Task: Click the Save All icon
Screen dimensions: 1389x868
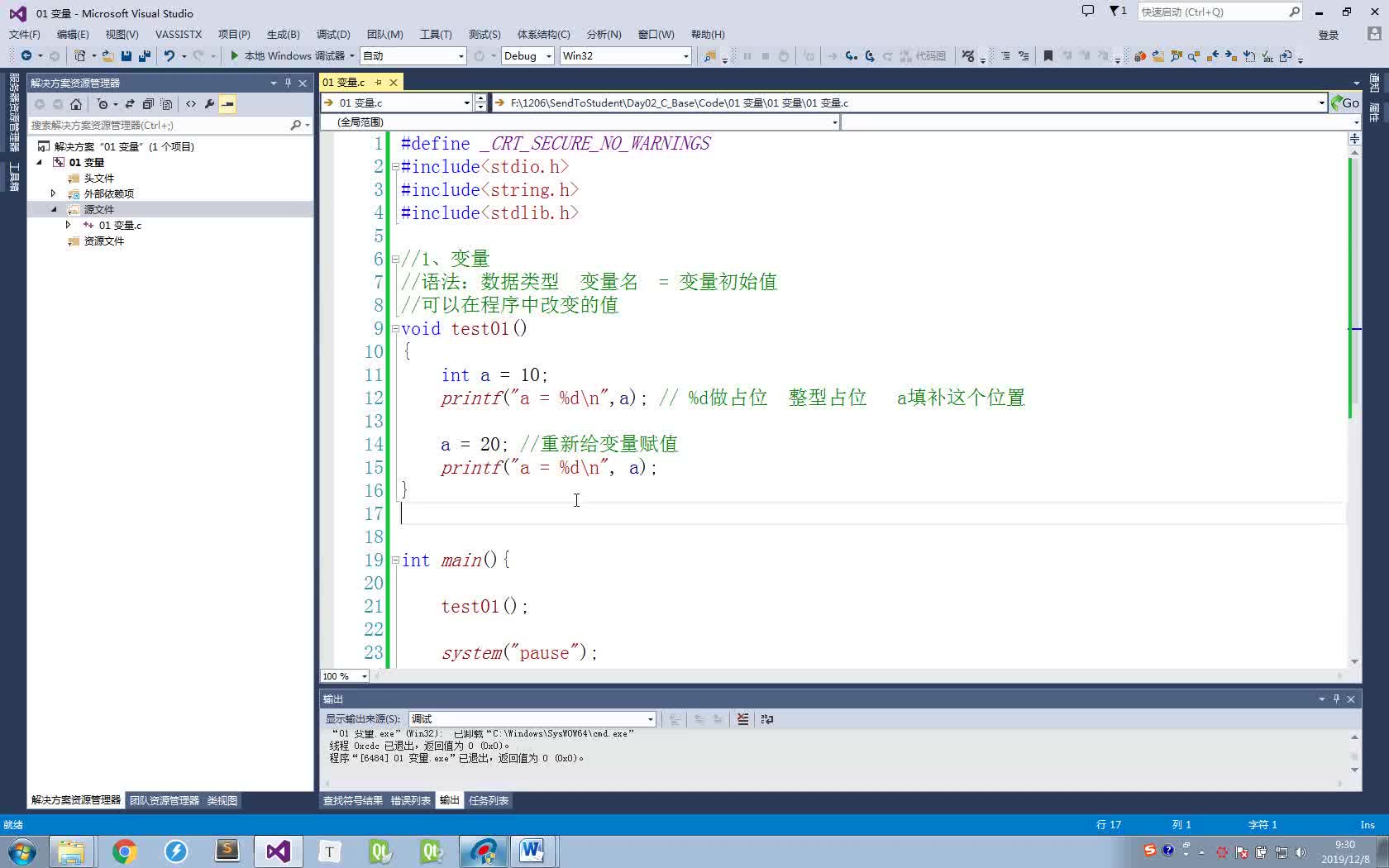Action: (144, 55)
